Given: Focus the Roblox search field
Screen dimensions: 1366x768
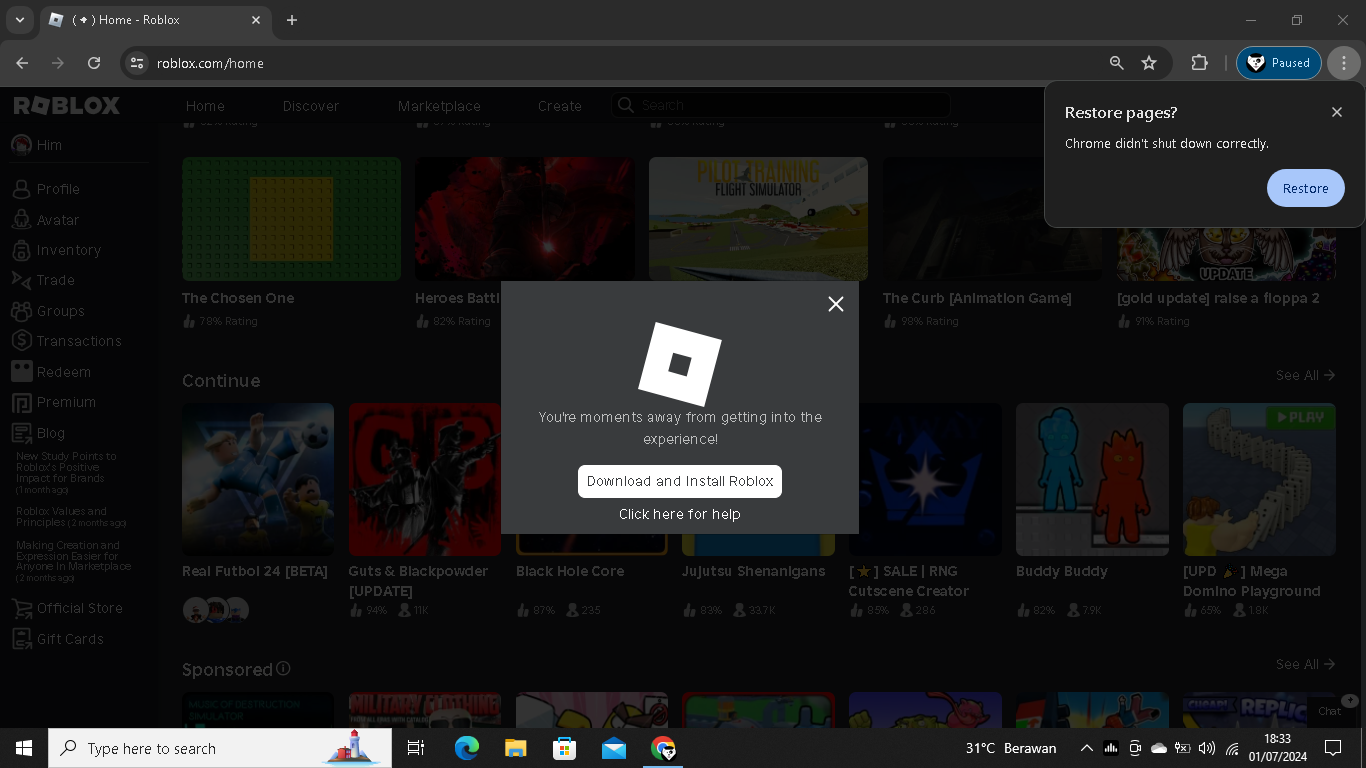Looking at the screenshot, I should (781, 105).
